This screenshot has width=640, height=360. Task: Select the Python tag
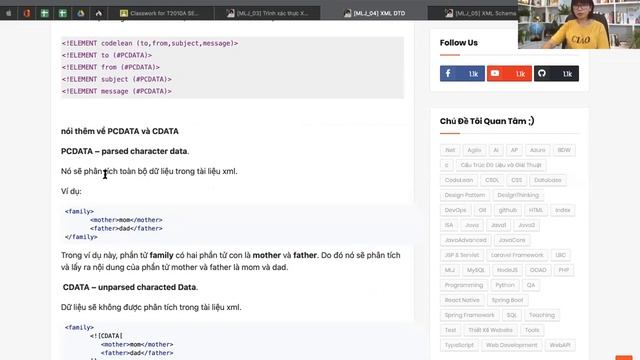(505, 285)
